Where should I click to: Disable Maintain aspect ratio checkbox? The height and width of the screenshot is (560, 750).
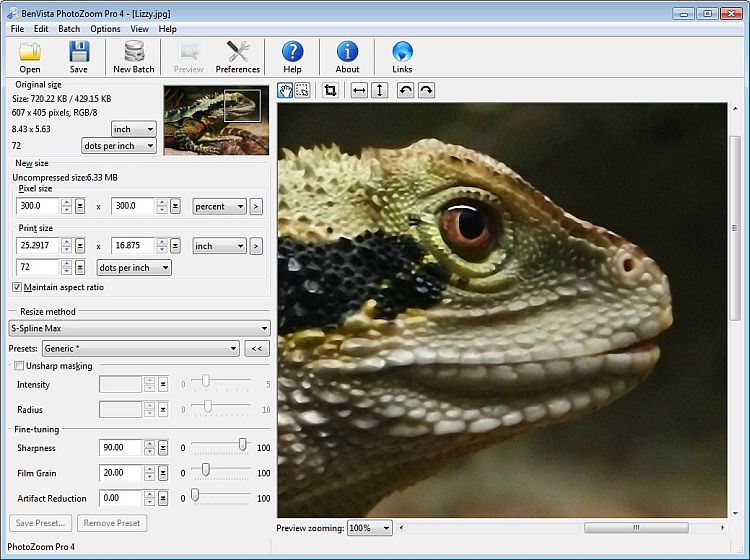click(17, 287)
